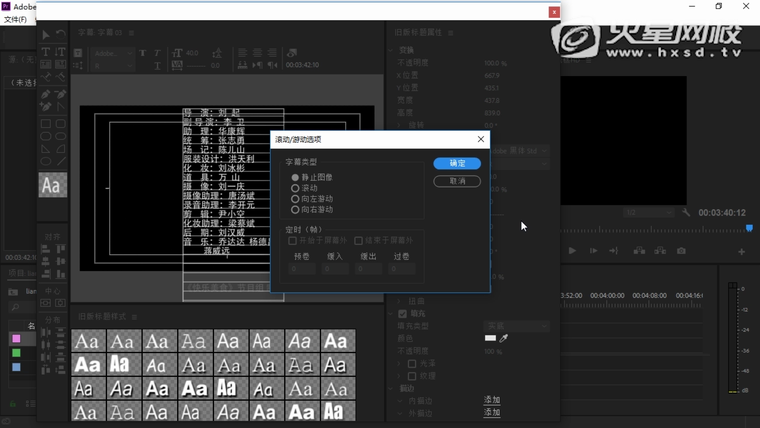760x428 pixels.
Task: Select the Pen tool in titler toolbar
Action: [x=46, y=95]
